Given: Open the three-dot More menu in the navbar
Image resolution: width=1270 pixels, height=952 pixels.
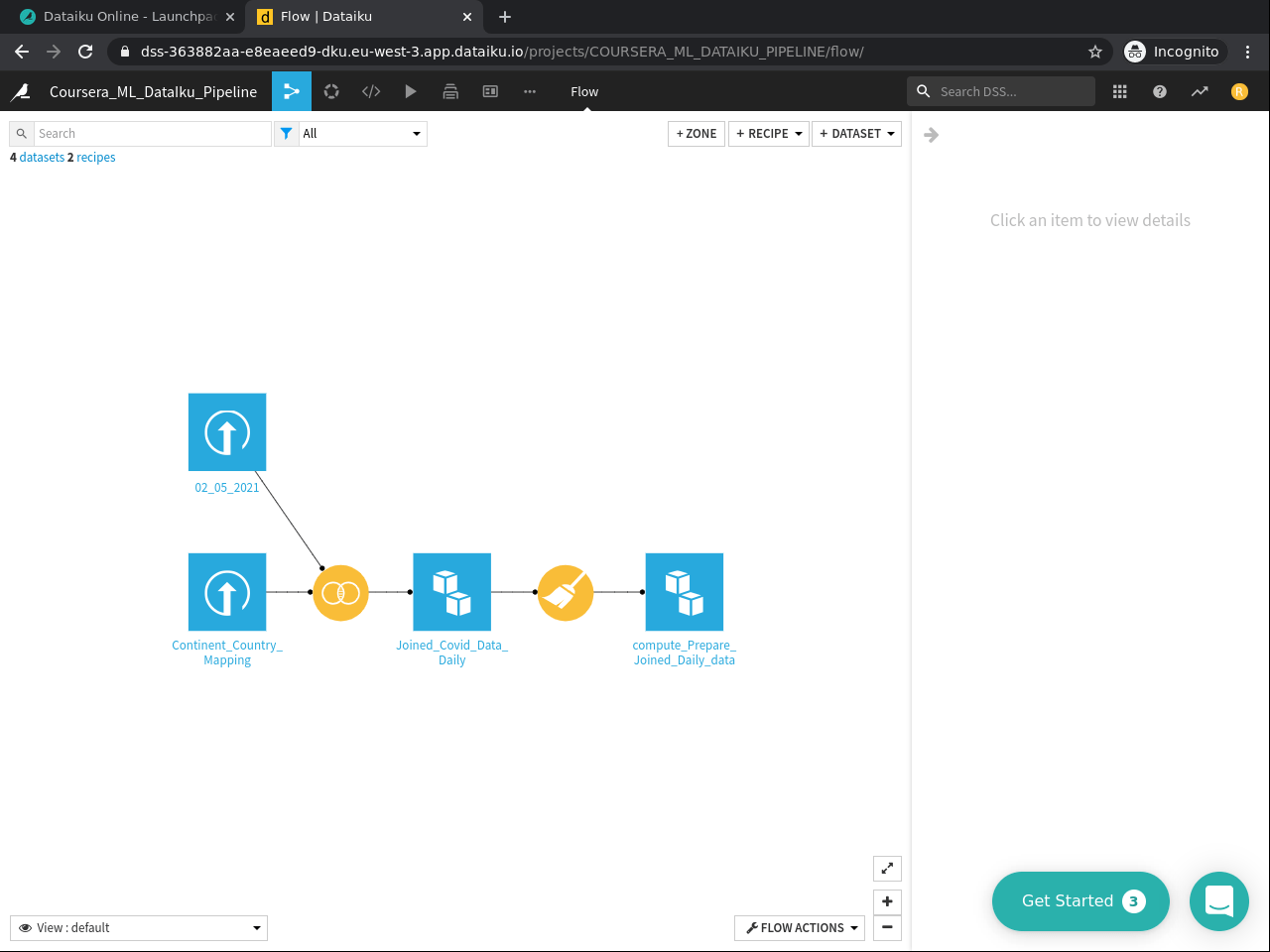Looking at the screenshot, I should point(530,91).
